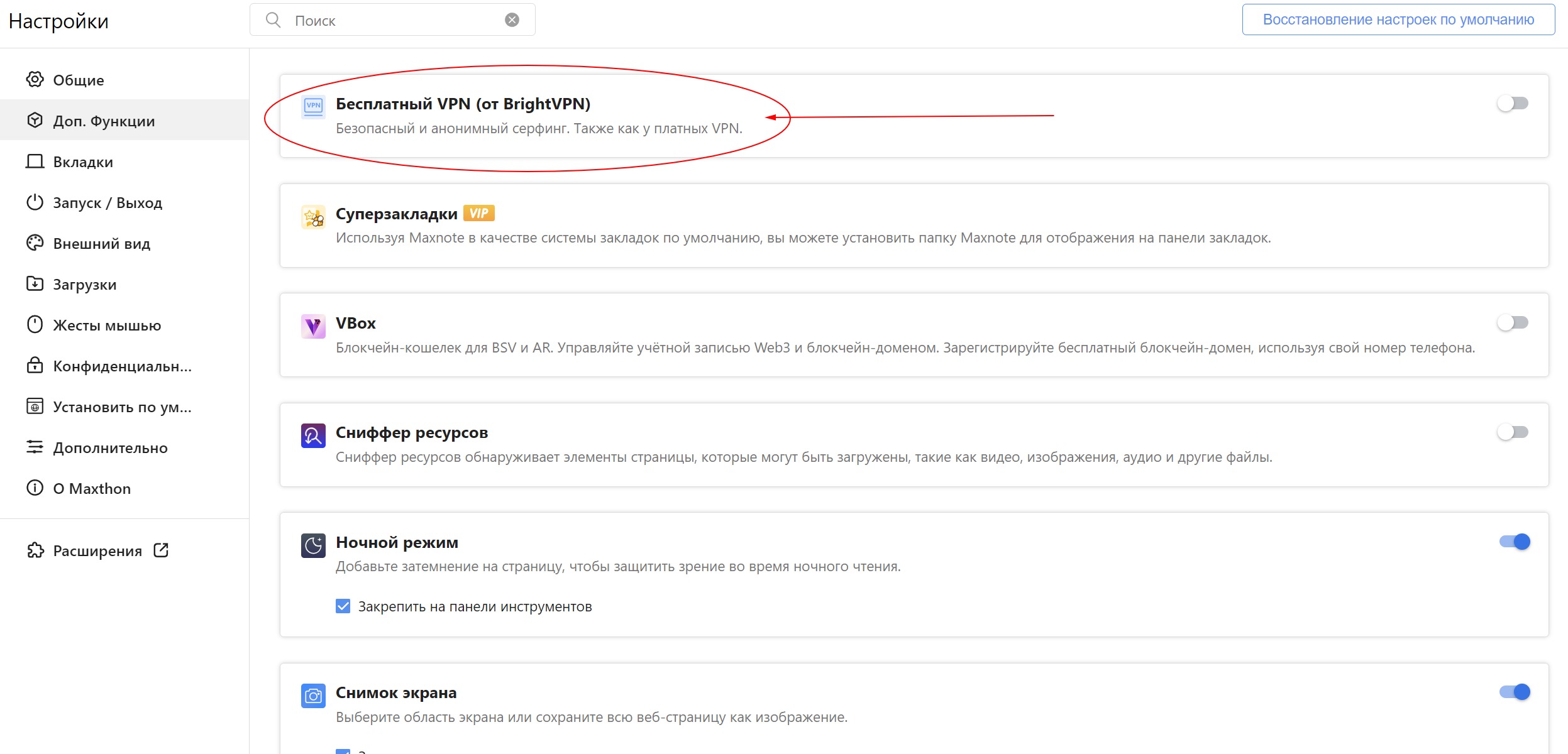1568x754 pixels.
Task: Disable the Night mode switch
Action: click(x=1514, y=542)
